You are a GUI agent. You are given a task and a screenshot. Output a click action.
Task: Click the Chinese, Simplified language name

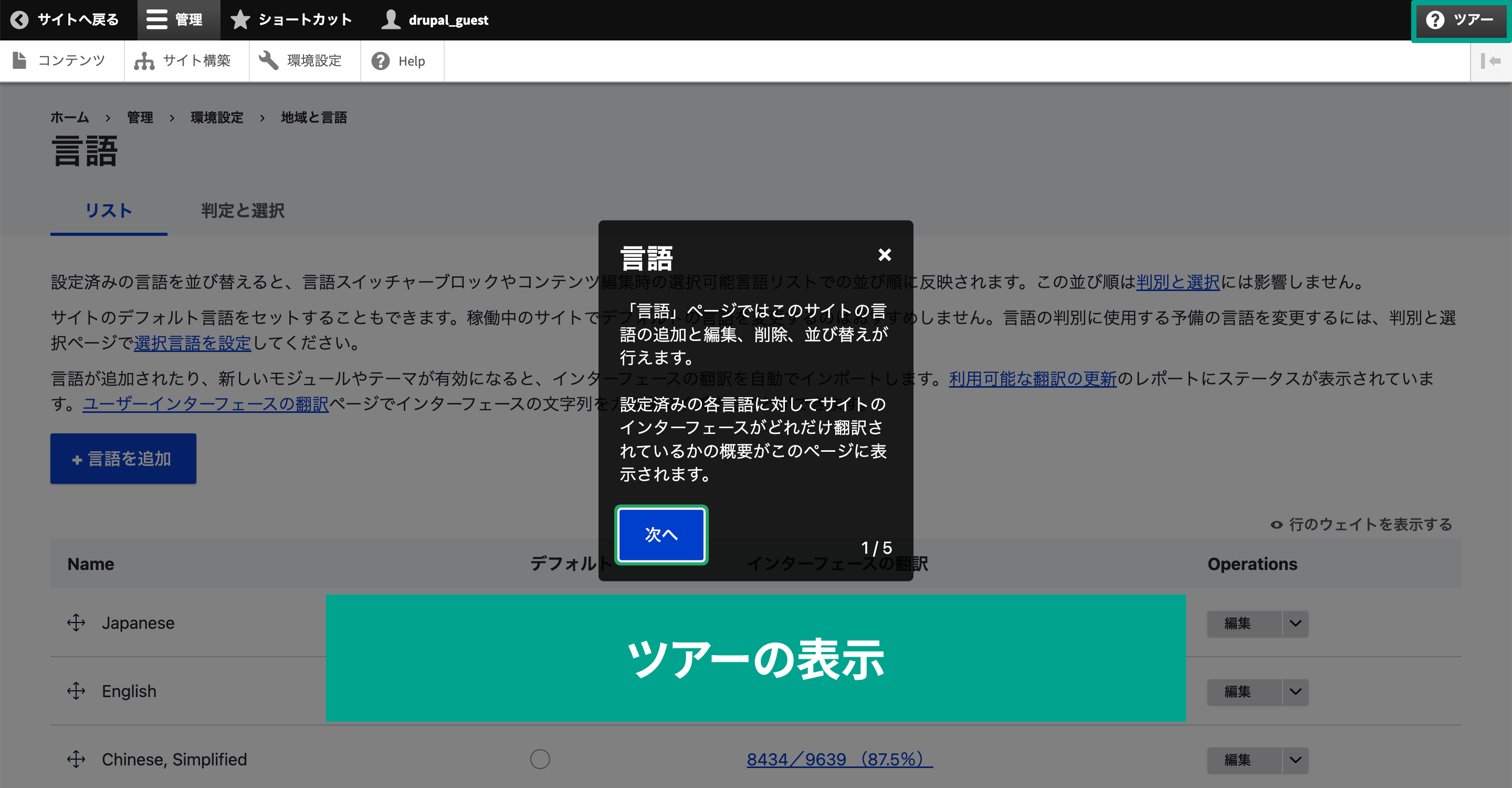click(174, 759)
